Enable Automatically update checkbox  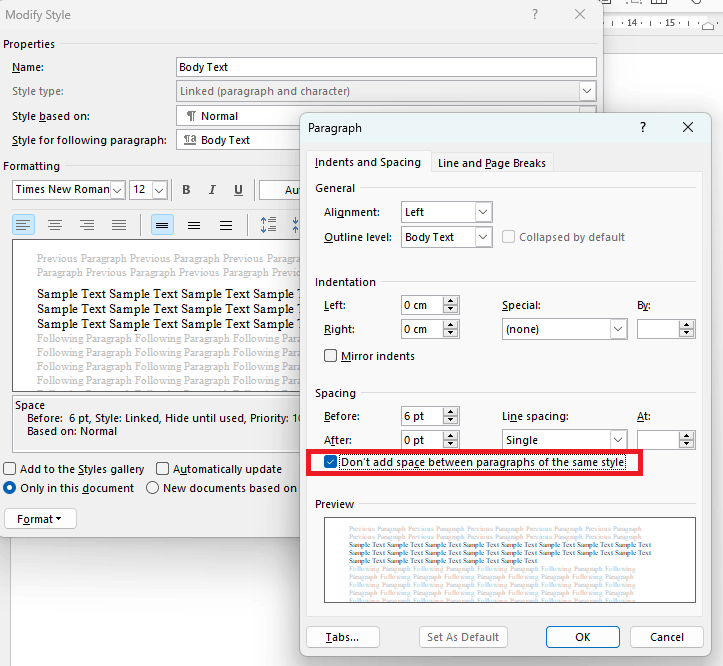pos(162,469)
